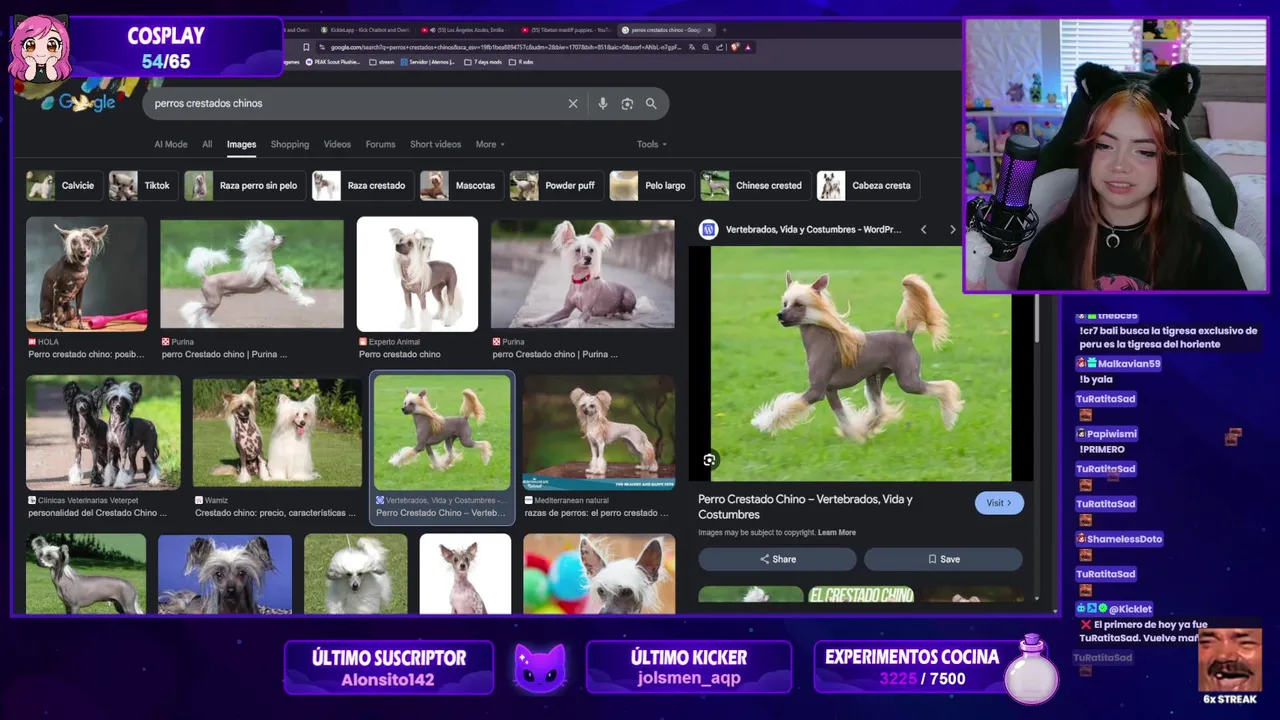
Task: Clear the search box with the X icon
Action: coord(573,103)
